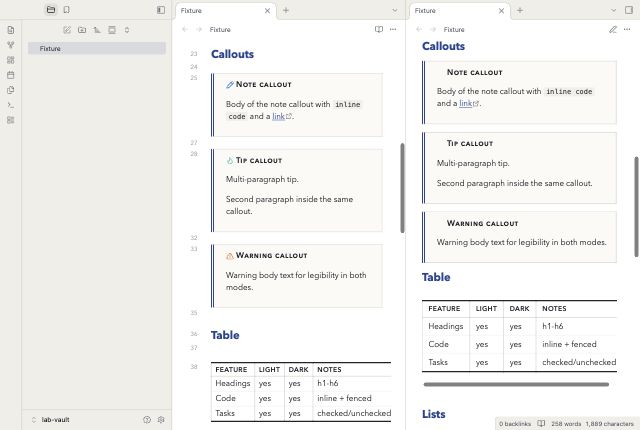The width and height of the screenshot is (640, 430).
Task: Click the base layout icon under command palette
Action: (x=11, y=120)
